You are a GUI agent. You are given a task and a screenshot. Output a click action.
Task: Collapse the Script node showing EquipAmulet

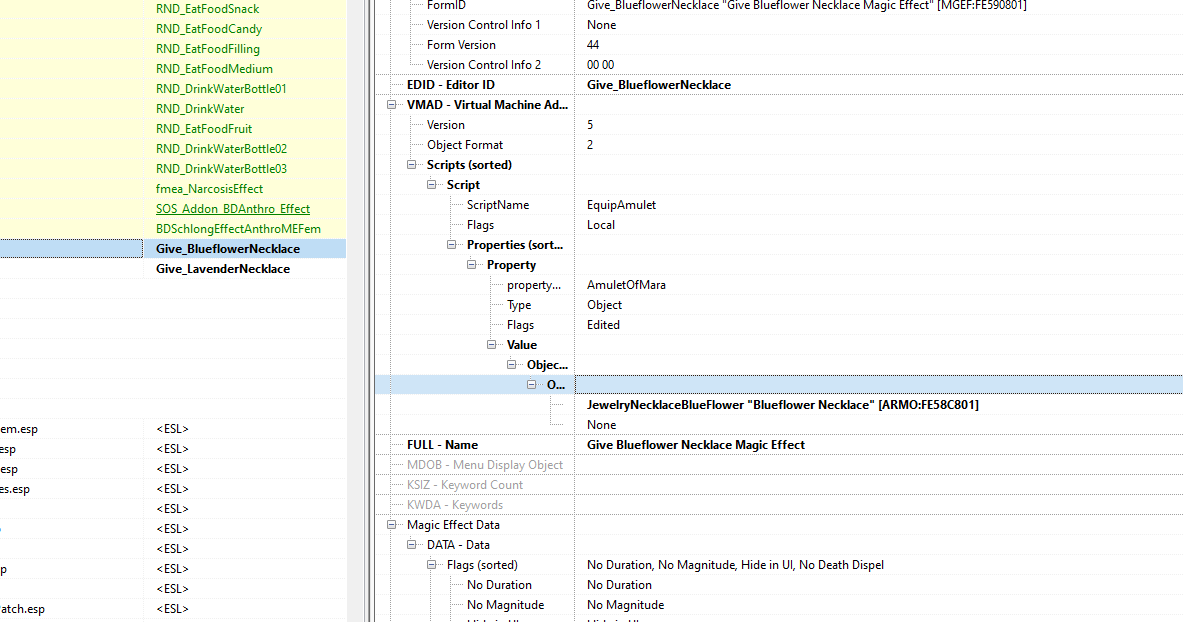[x=431, y=184]
